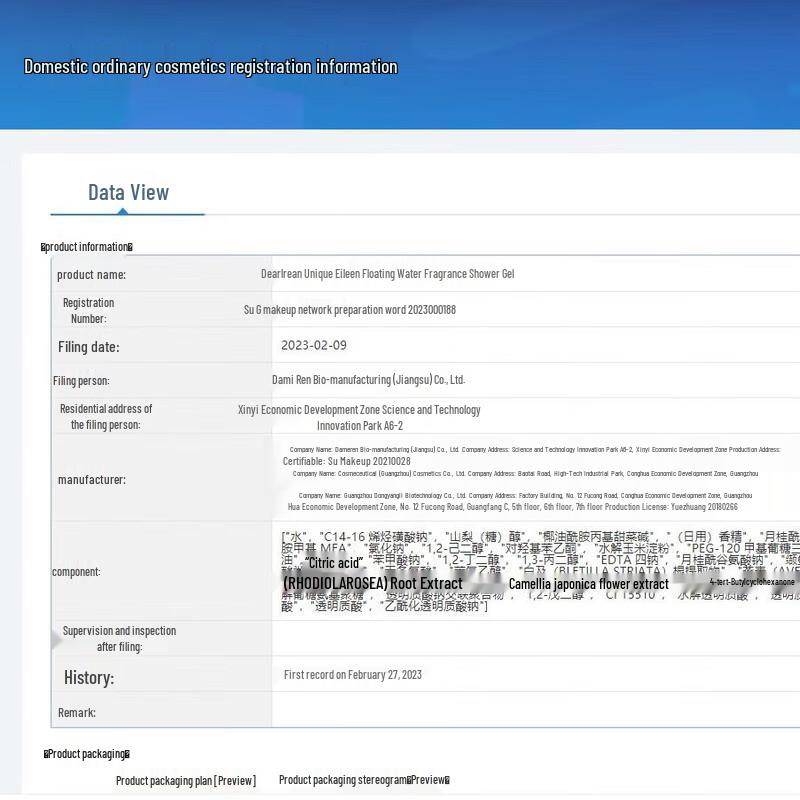The height and width of the screenshot is (800, 800).
Task: Click the 4-tert-Butylcyclohexanone ingredient text
Action: point(752,582)
